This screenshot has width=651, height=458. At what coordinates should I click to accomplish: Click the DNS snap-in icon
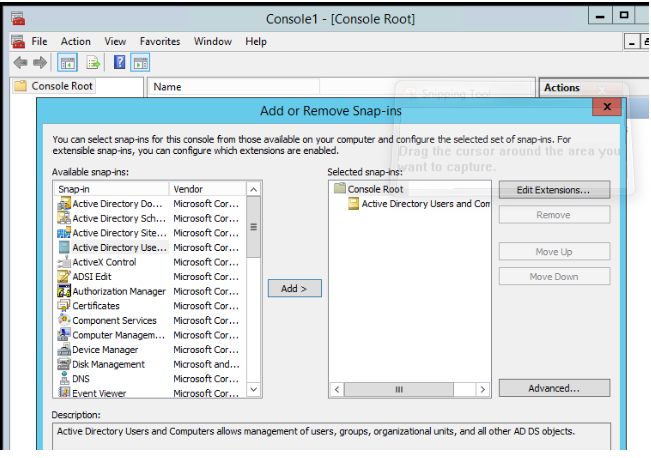click(x=64, y=378)
